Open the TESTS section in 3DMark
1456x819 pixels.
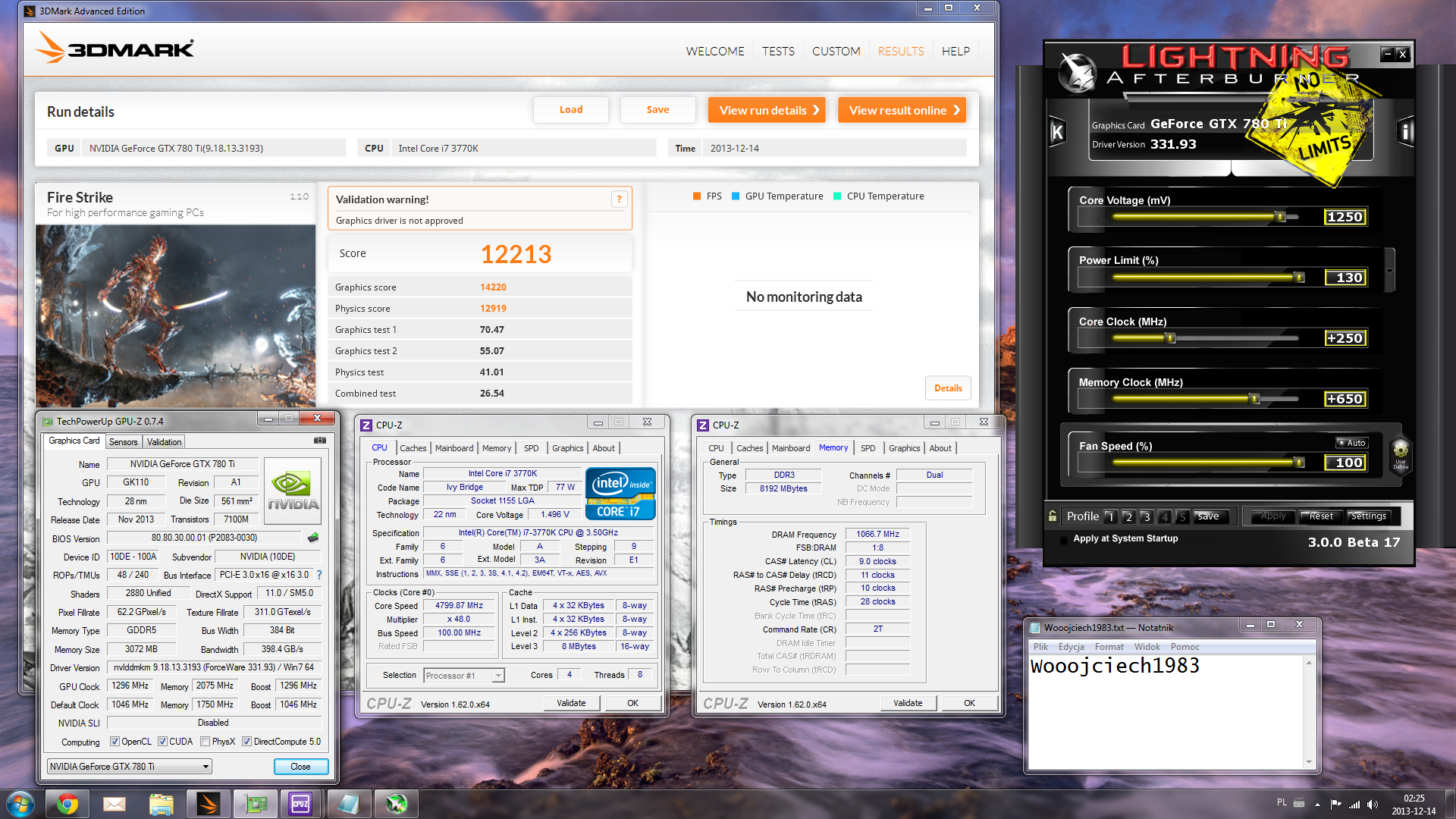(x=778, y=52)
